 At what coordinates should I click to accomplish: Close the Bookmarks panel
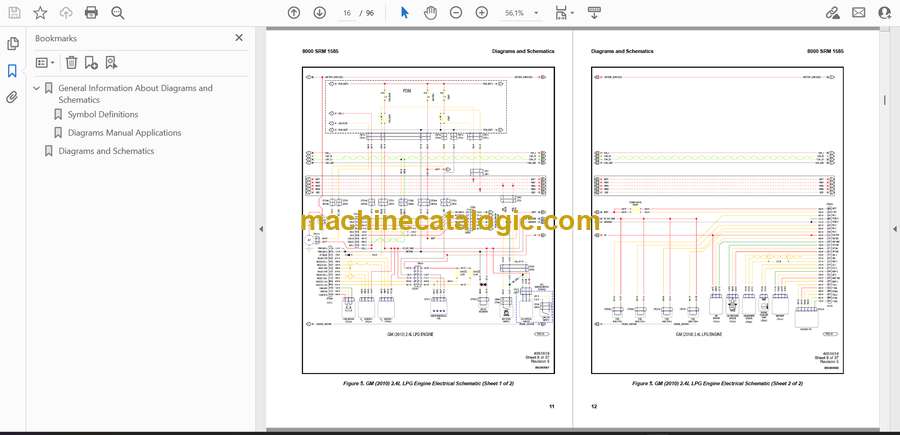point(239,38)
